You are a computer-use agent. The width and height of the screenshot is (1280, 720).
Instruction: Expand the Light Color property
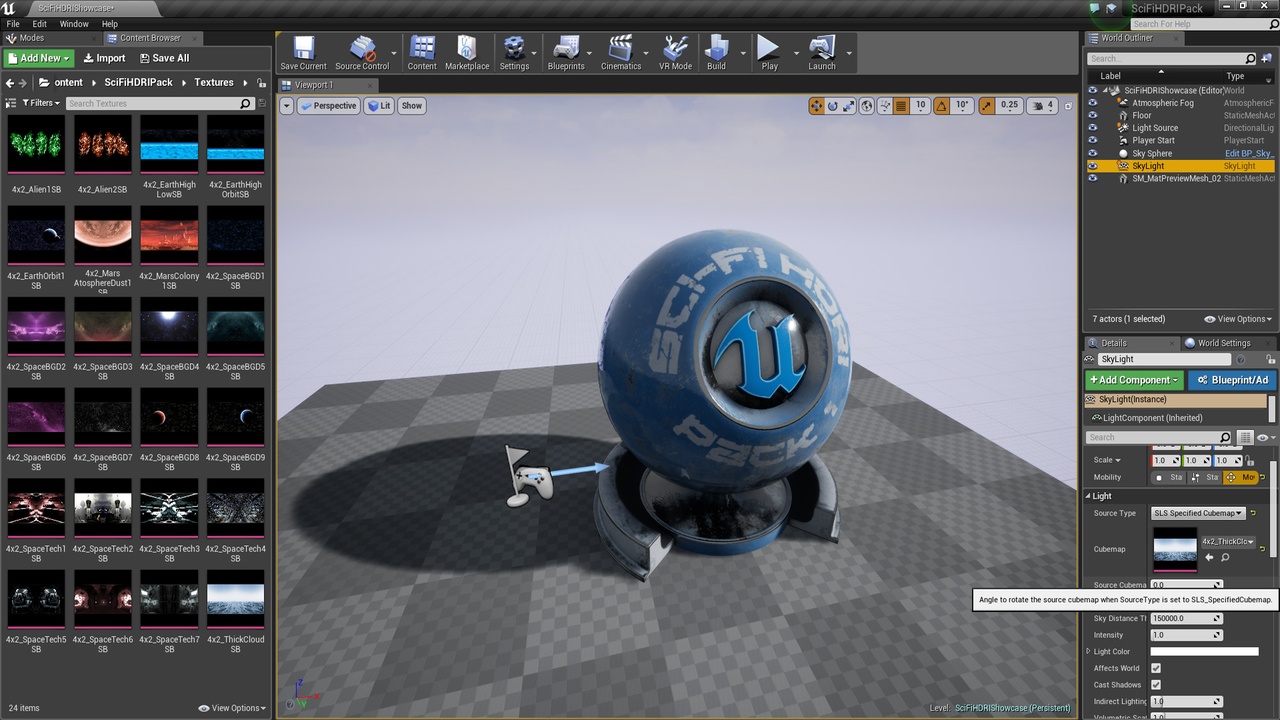[x=1088, y=651]
